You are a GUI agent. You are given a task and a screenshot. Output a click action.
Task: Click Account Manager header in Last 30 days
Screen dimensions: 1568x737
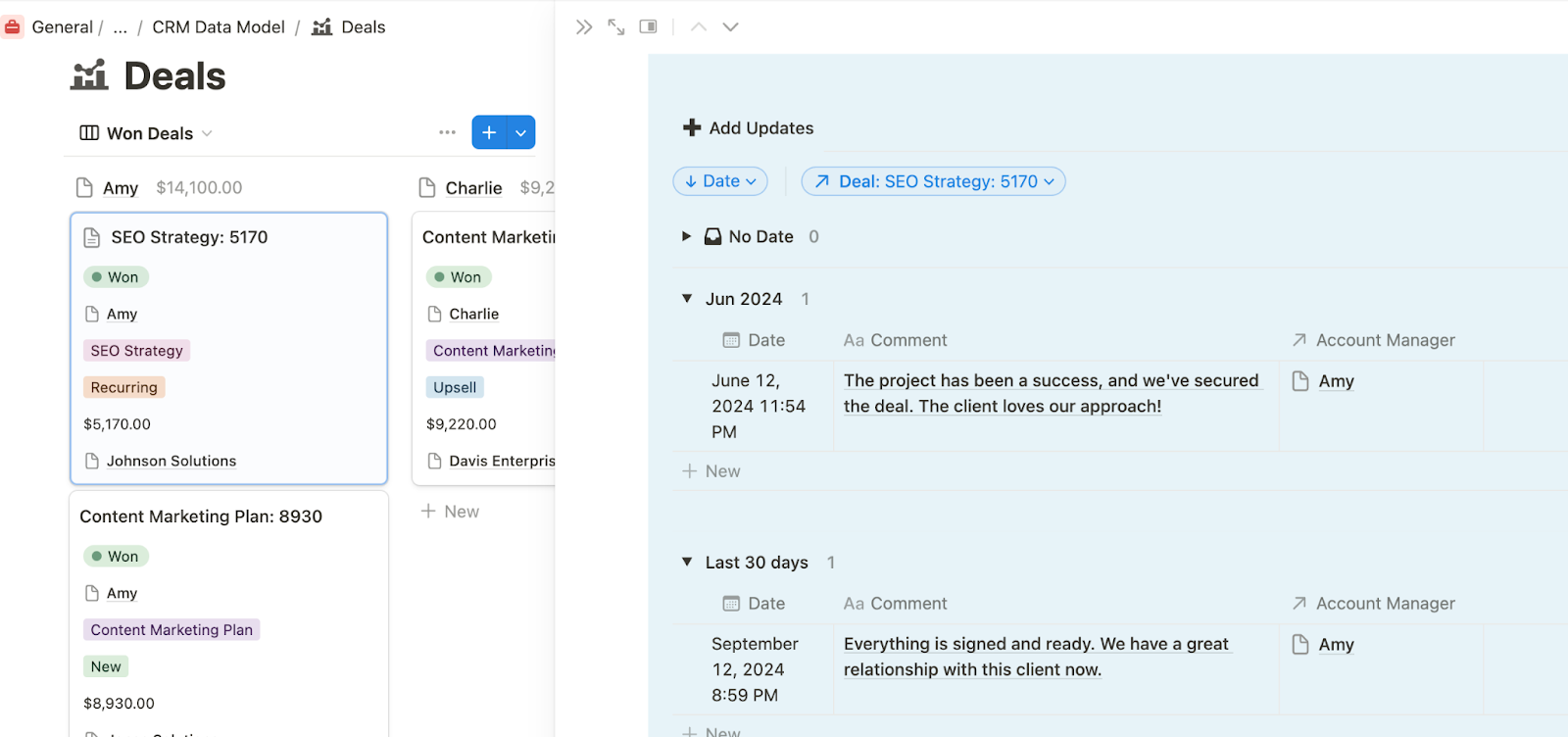click(1374, 604)
